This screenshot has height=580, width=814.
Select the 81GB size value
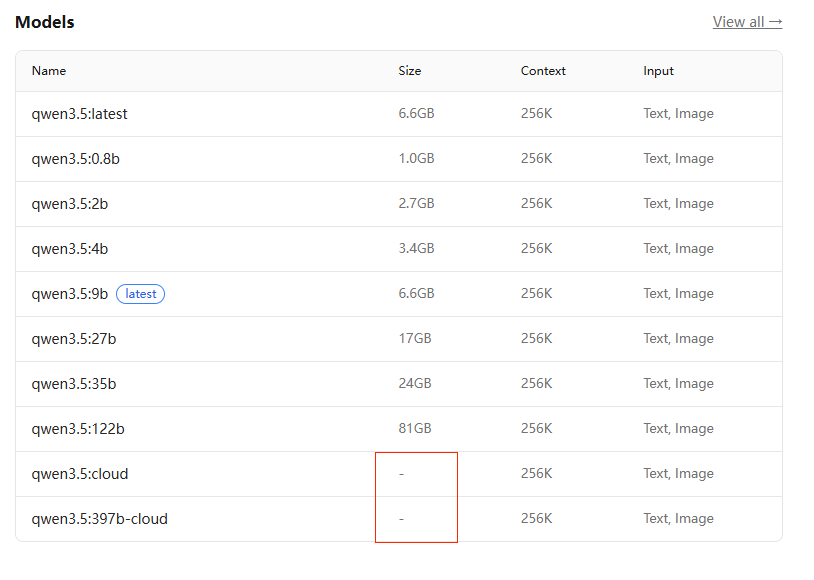(x=415, y=428)
